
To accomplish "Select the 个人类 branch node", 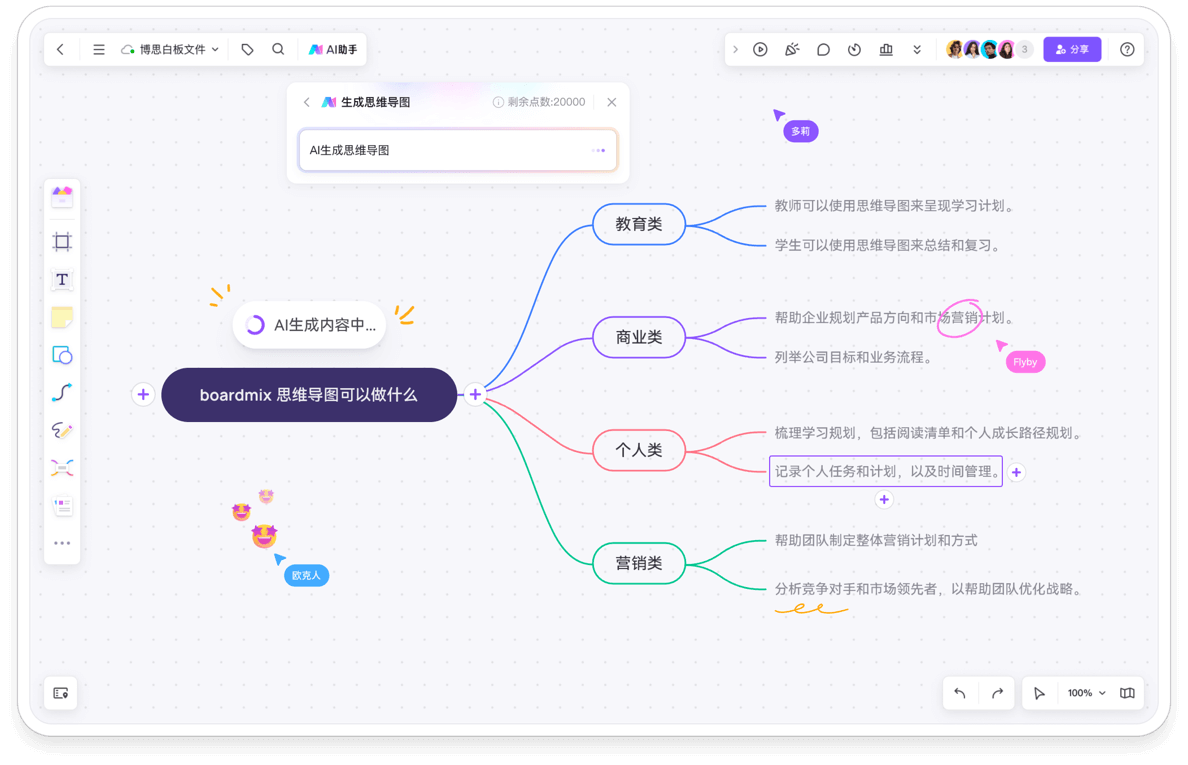I will (639, 450).
